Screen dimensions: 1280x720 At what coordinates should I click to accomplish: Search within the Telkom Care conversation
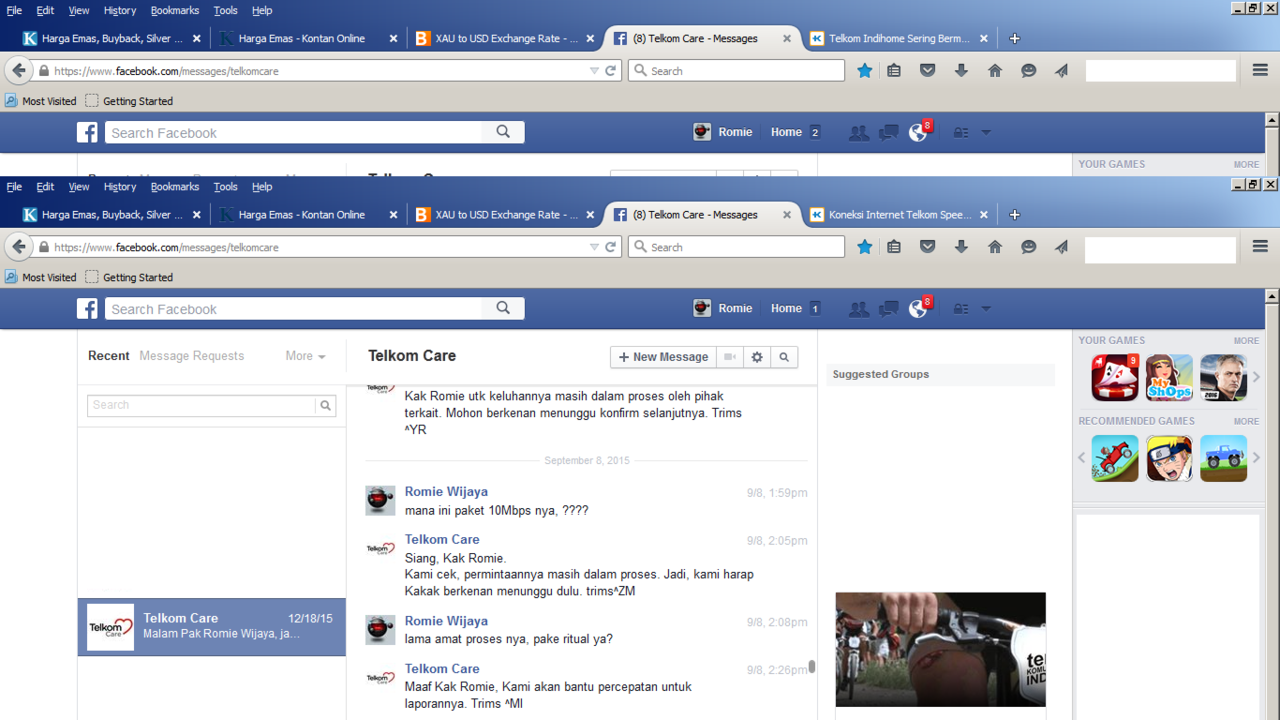[x=784, y=357]
